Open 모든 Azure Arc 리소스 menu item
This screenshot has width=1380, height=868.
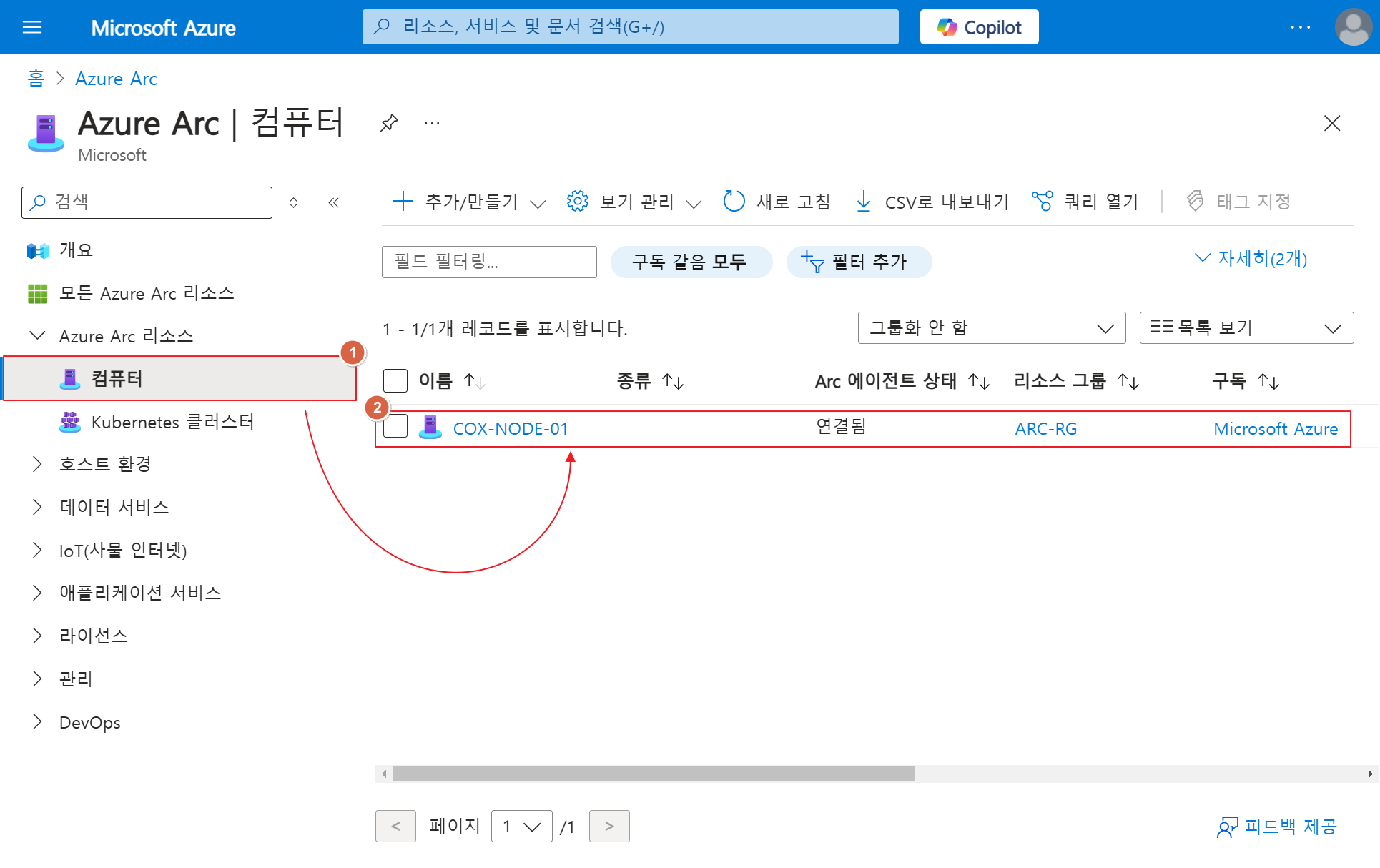coord(146,293)
